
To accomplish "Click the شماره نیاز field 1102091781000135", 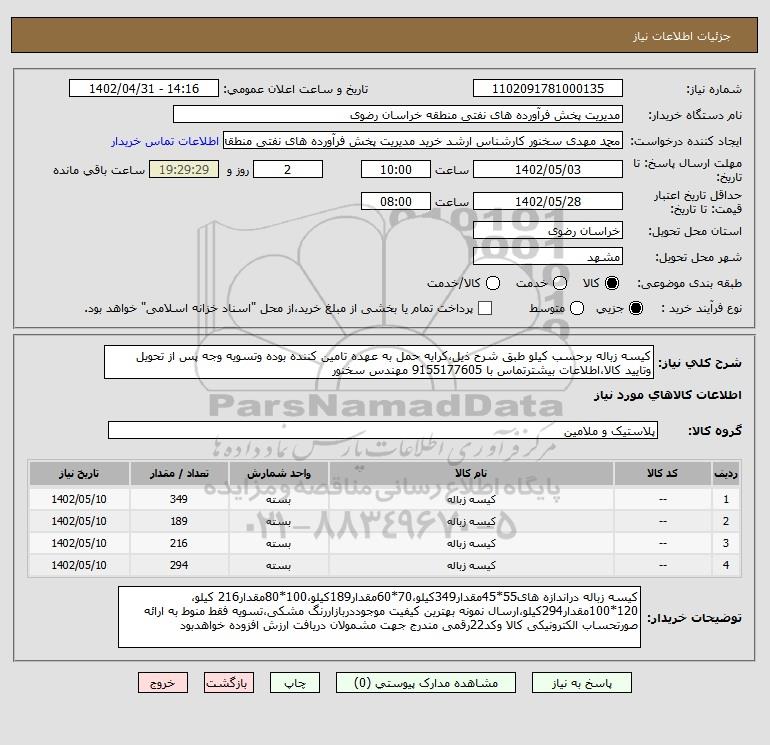I will point(548,88).
